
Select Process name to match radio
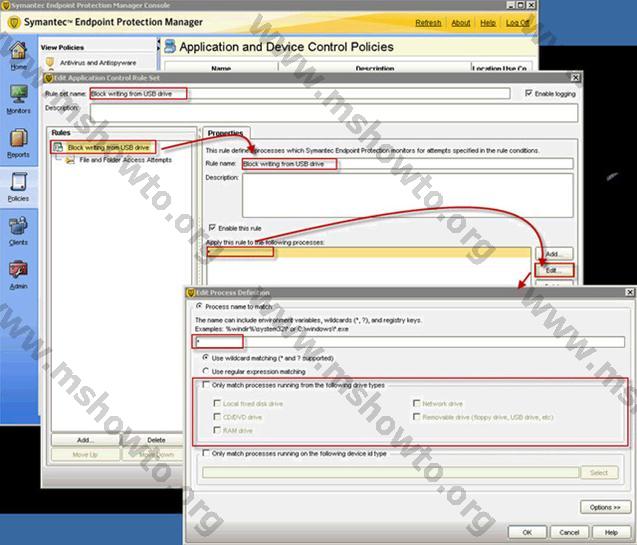[199, 306]
